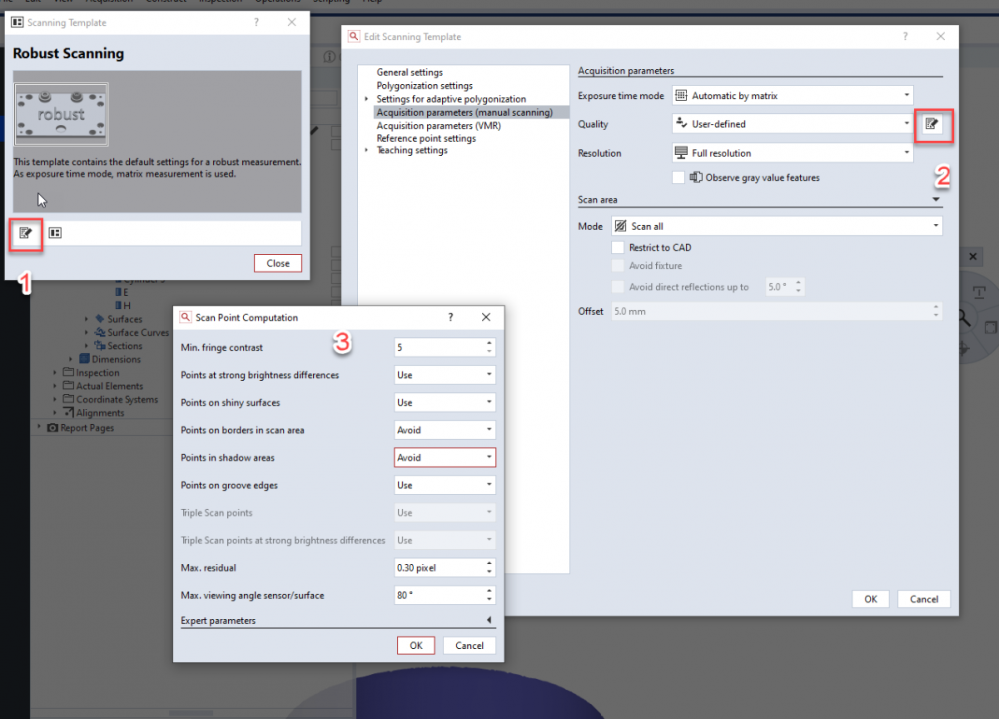Screen dimensions: 999x719
Task: Select Coordinate Systems in project tree
Action: pos(117,399)
